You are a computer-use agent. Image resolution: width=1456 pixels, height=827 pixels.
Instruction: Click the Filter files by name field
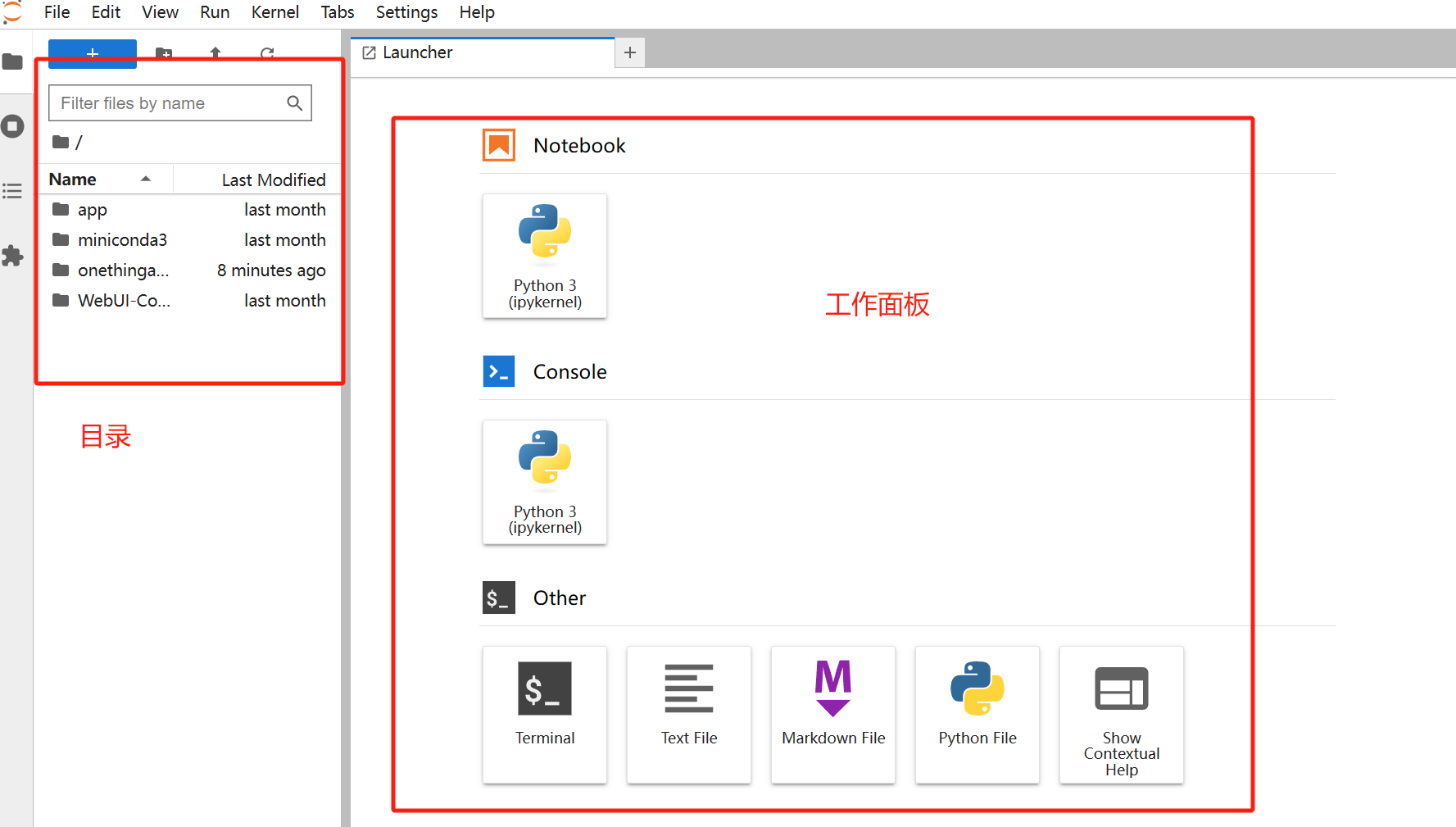pos(180,103)
